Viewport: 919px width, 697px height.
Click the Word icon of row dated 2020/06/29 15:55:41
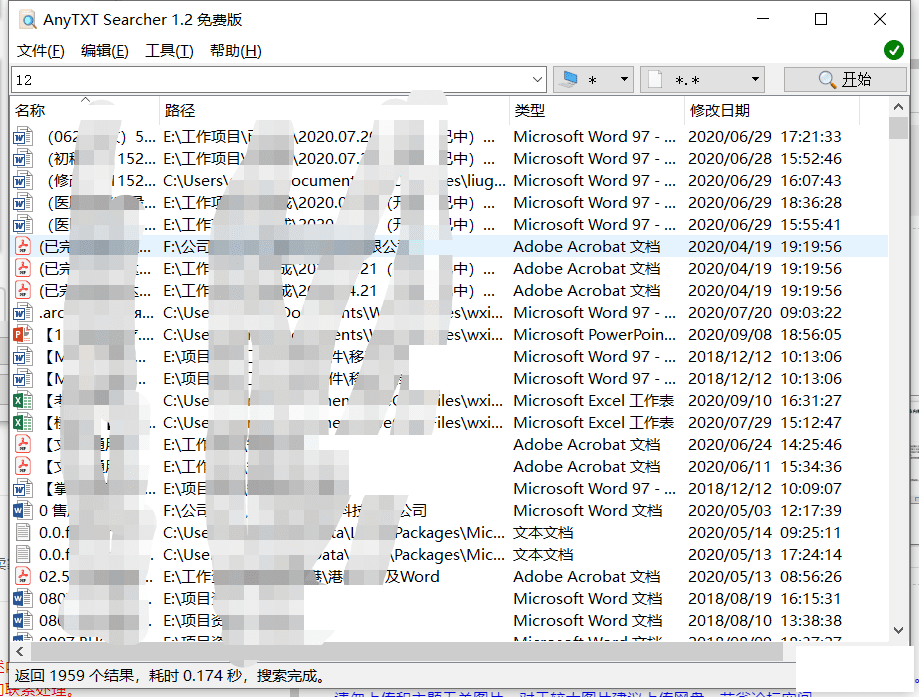click(x=22, y=225)
